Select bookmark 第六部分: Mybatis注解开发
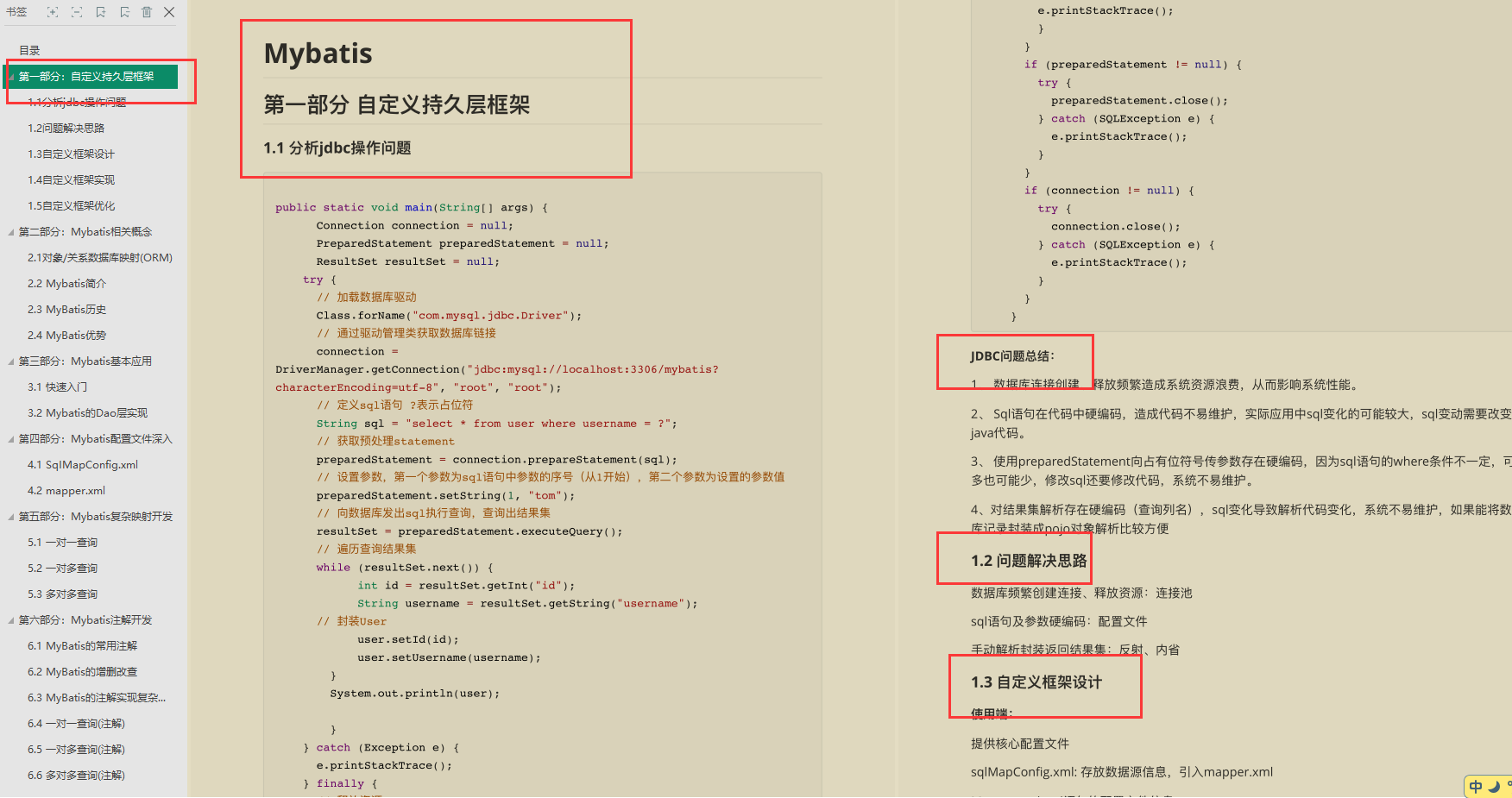The width and height of the screenshot is (1512, 798). pos(85,620)
